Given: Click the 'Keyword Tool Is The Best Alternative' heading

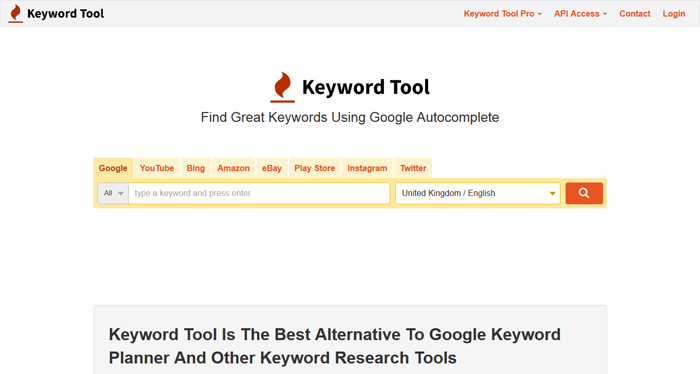Looking at the screenshot, I should (335, 346).
